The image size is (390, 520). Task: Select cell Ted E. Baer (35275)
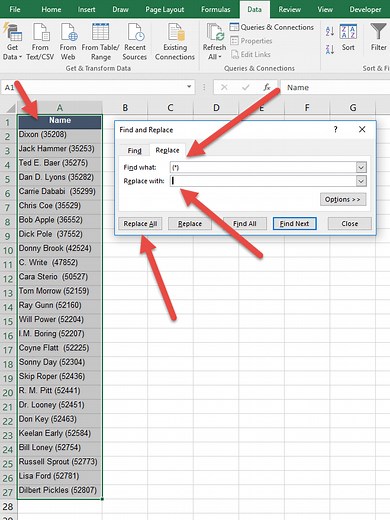click(60, 163)
